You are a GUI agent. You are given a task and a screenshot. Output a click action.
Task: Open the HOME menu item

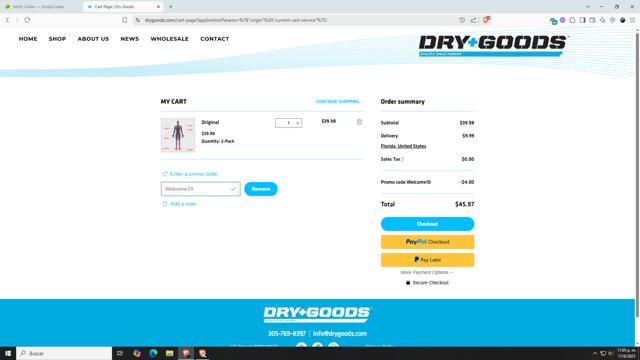[x=28, y=39]
